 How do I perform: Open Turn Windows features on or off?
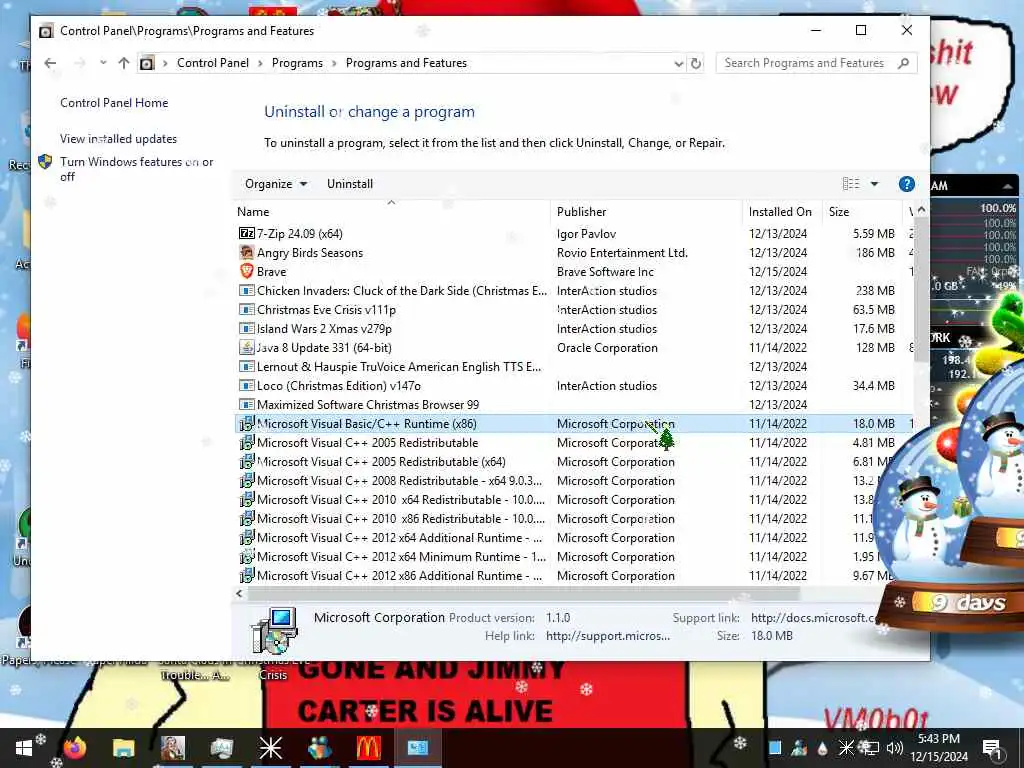point(136,168)
